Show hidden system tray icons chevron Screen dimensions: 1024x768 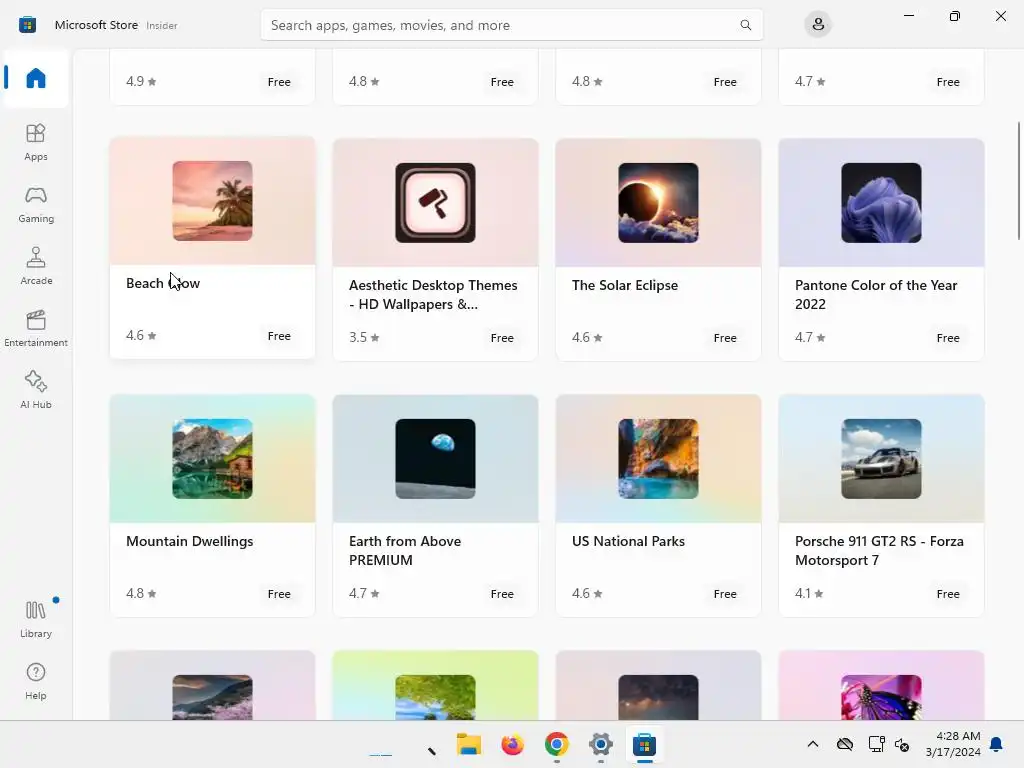[812, 744]
